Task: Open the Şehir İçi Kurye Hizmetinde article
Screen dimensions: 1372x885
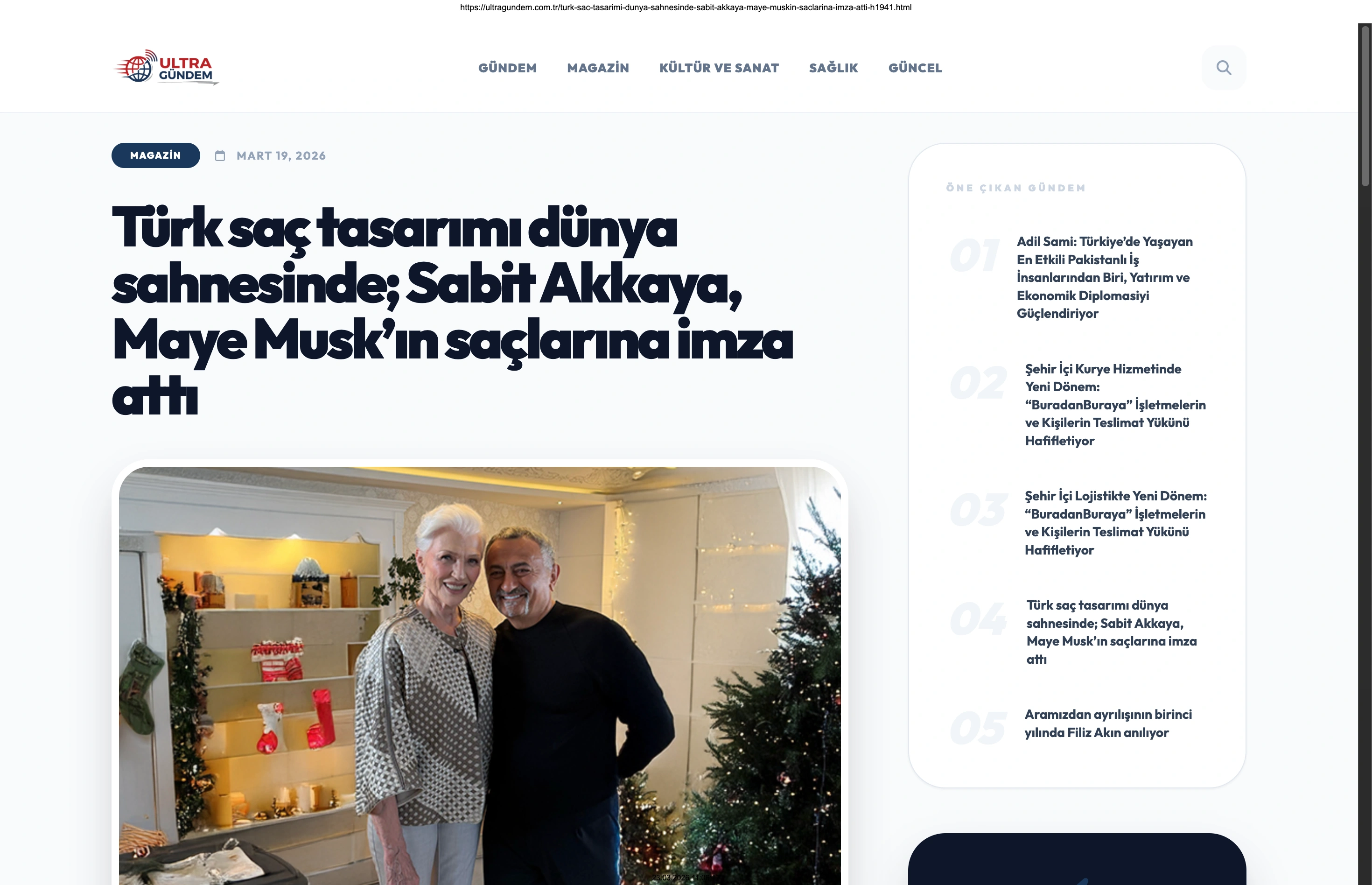Action: point(1115,405)
